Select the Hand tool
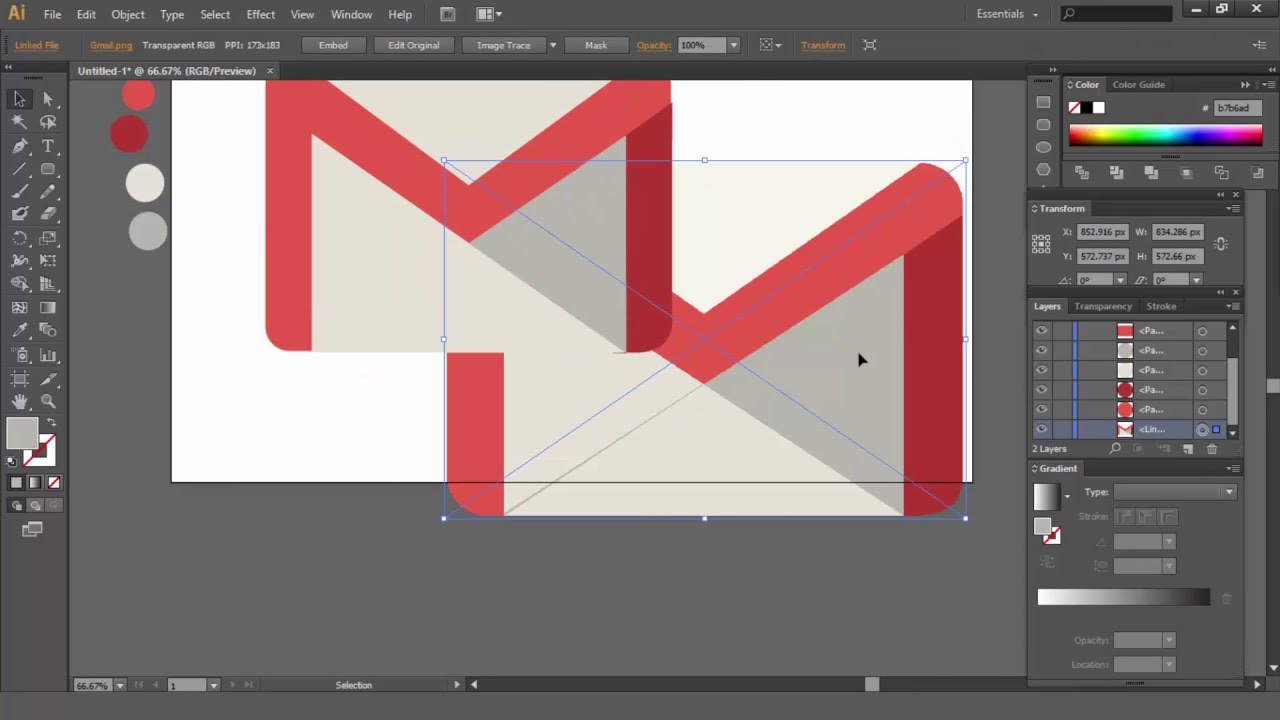Image resolution: width=1280 pixels, height=720 pixels. 18,401
